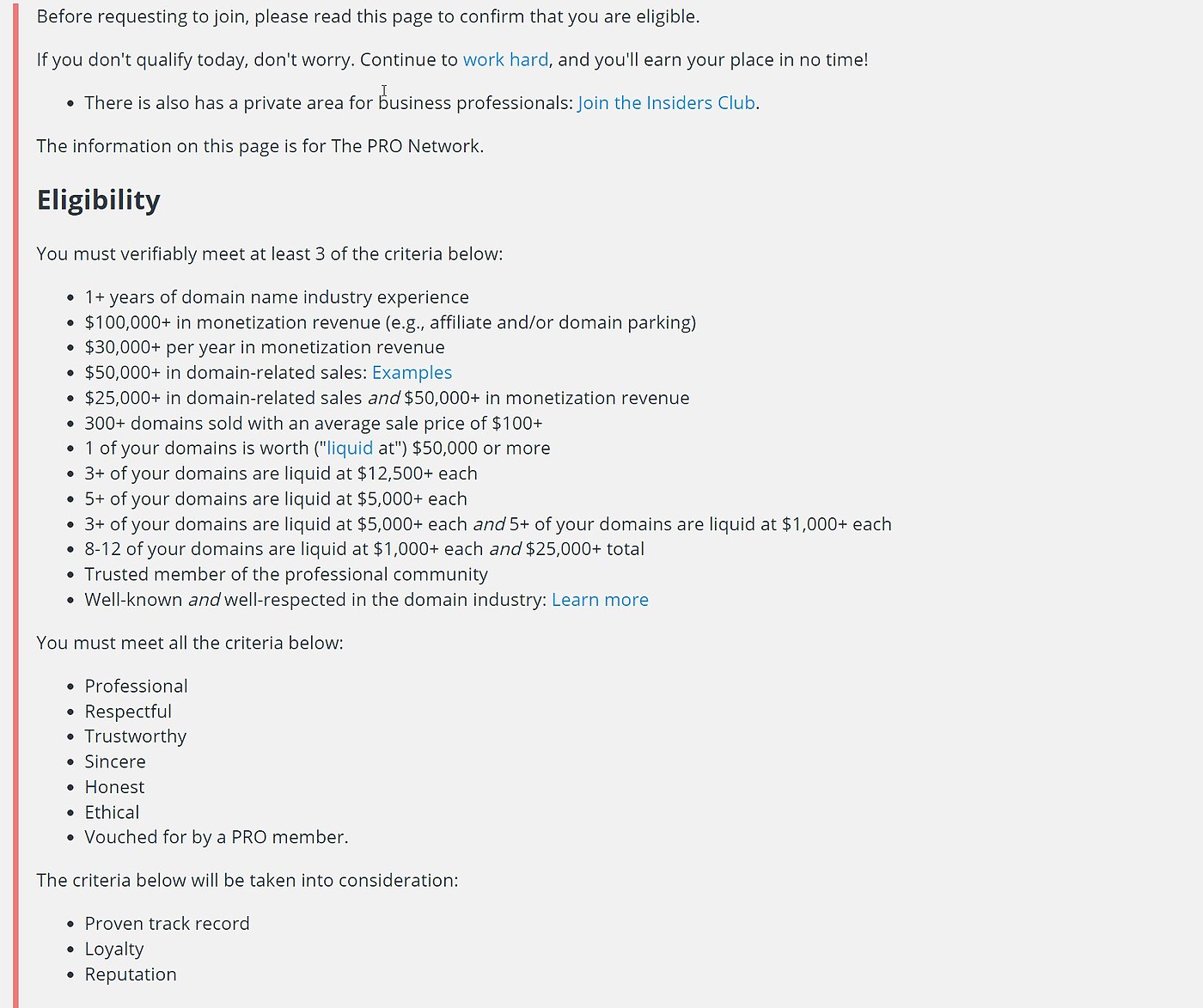Click "300+ domains sold" list item
The height and width of the screenshot is (1008, 1203).
[314, 424]
